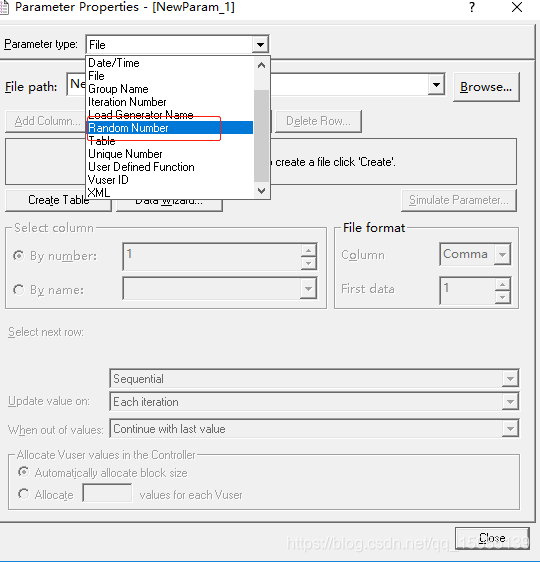Open the By name dropdown
This screenshot has height=562, width=540.
pos(308,289)
